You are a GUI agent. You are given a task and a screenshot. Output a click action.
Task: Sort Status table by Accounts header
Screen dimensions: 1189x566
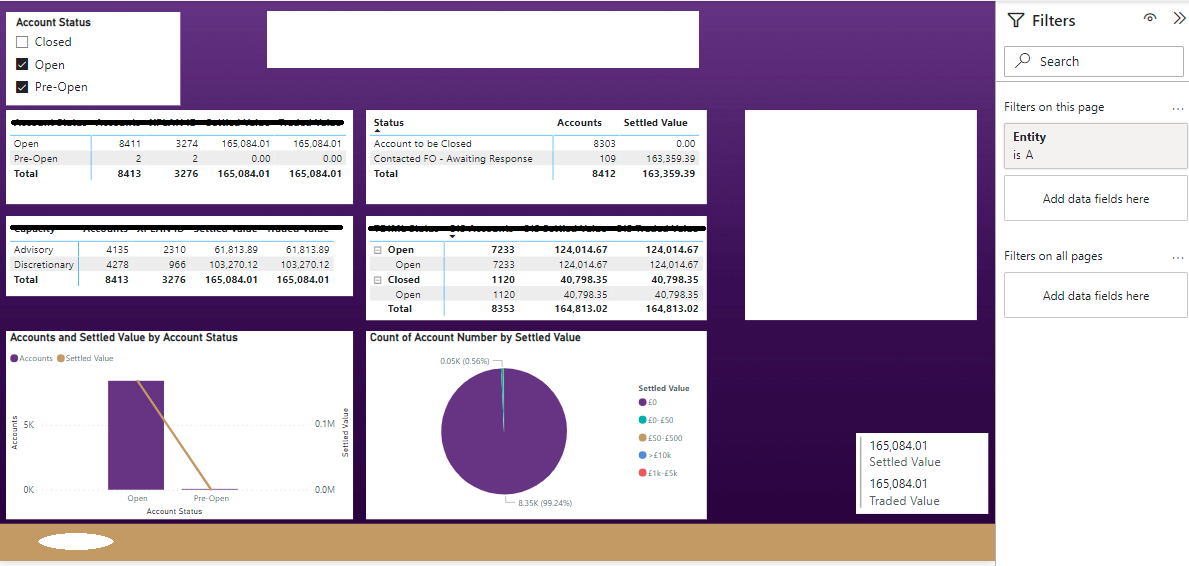(579, 122)
